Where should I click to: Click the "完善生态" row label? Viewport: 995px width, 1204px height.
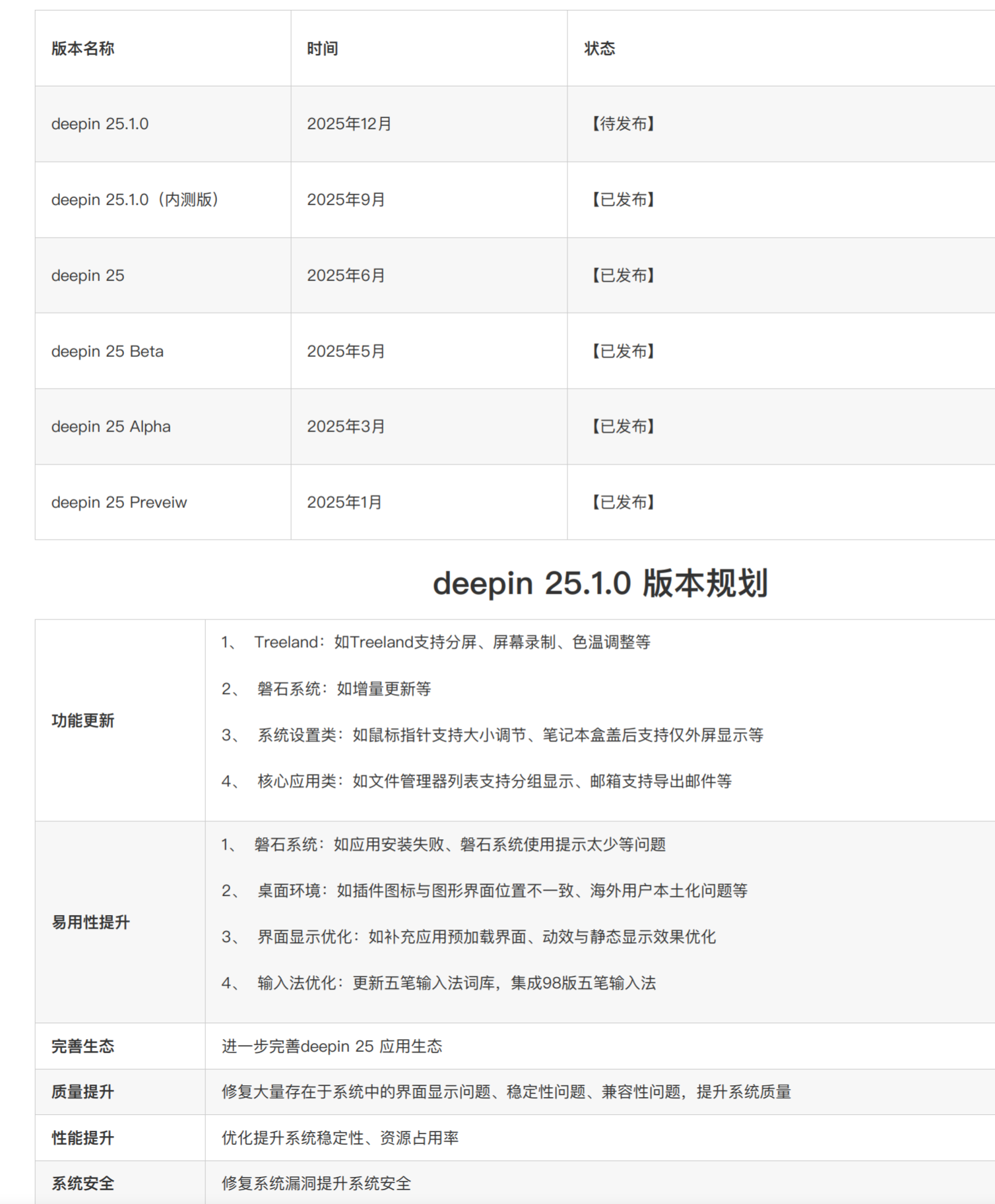click(82, 1046)
